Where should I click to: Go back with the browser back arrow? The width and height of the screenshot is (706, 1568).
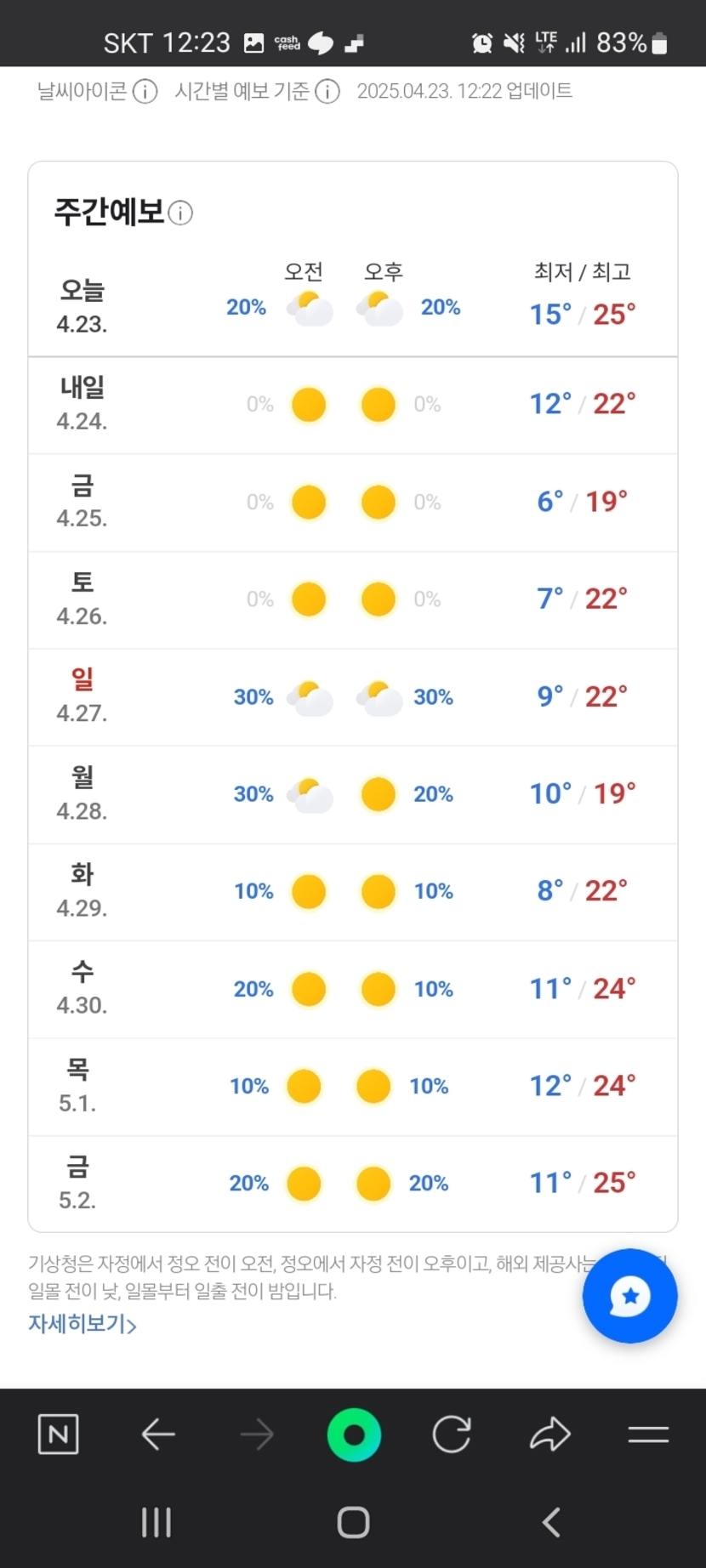[158, 1435]
